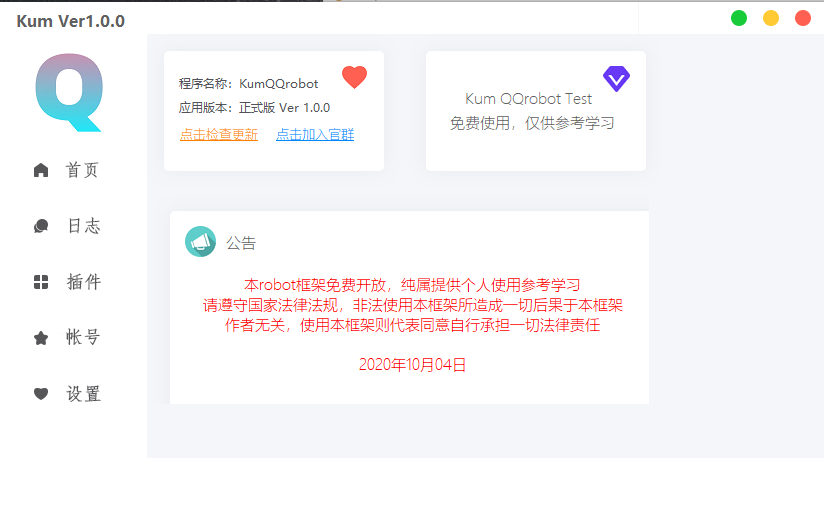824x517 pixels.
Task: Click the chat bubble icon beside 日志
Action: (x=41, y=226)
